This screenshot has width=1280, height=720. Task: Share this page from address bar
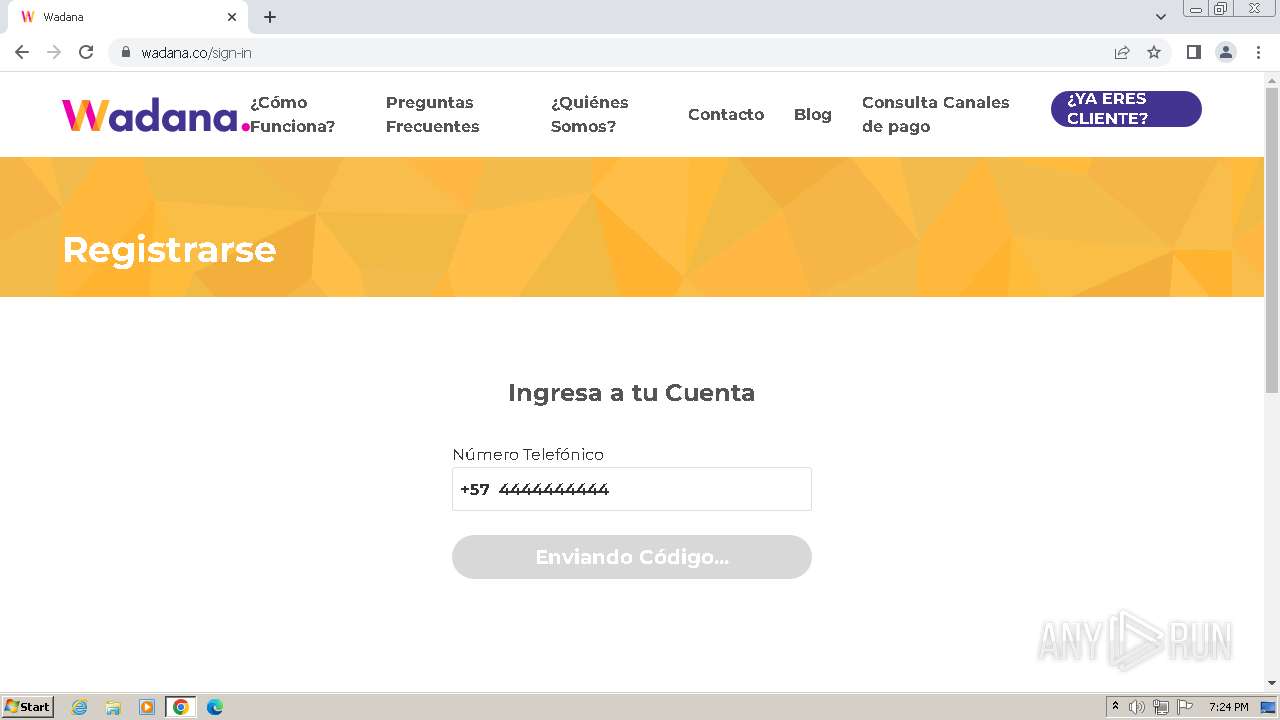tap(1122, 52)
